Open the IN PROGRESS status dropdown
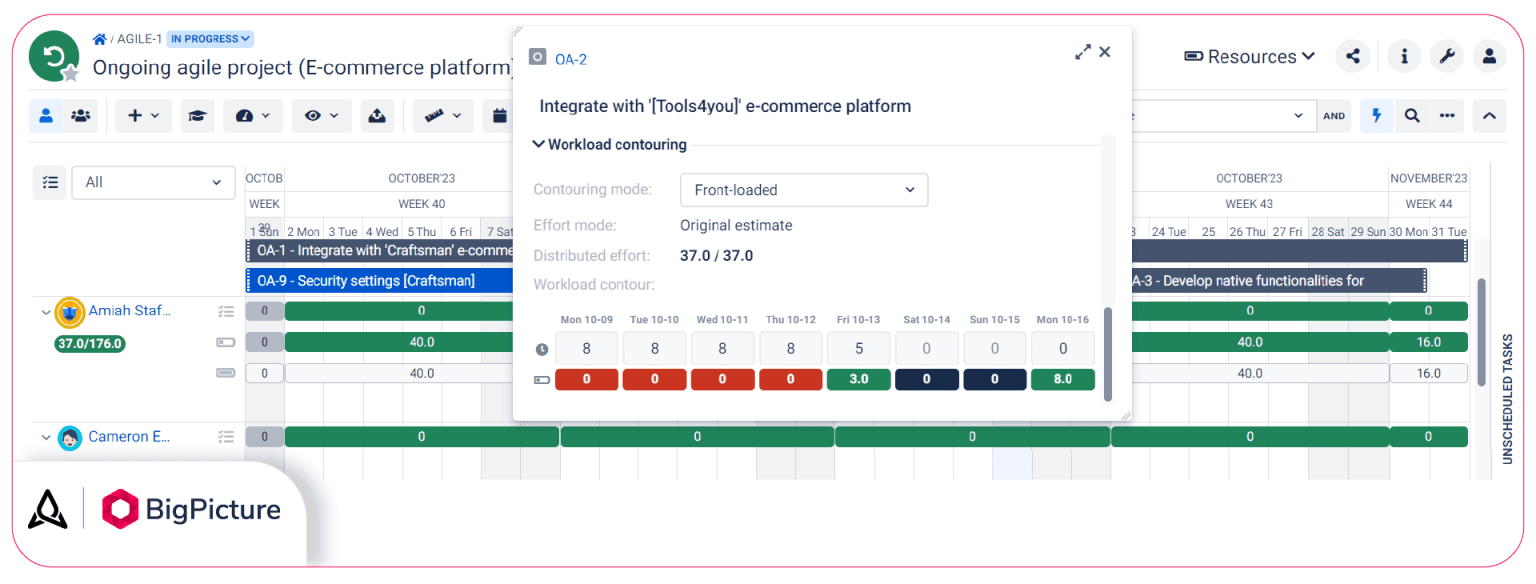This screenshot has width=1536, height=584. click(x=210, y=39)
